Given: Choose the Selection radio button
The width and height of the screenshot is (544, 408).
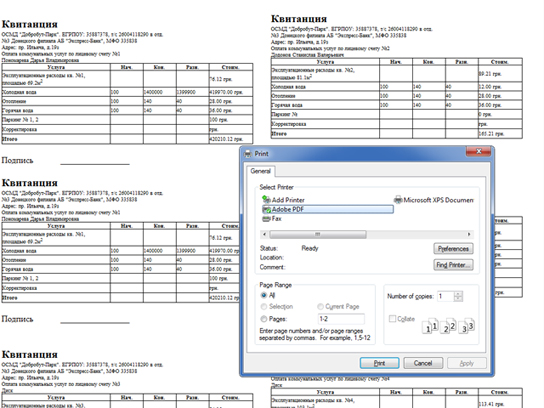Looking at the screenshot, I should [x=264, y=306].
